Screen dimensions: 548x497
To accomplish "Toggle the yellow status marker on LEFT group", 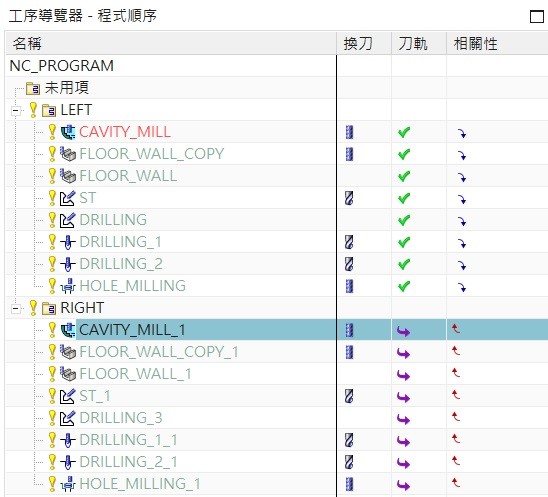I will point(33,110).
